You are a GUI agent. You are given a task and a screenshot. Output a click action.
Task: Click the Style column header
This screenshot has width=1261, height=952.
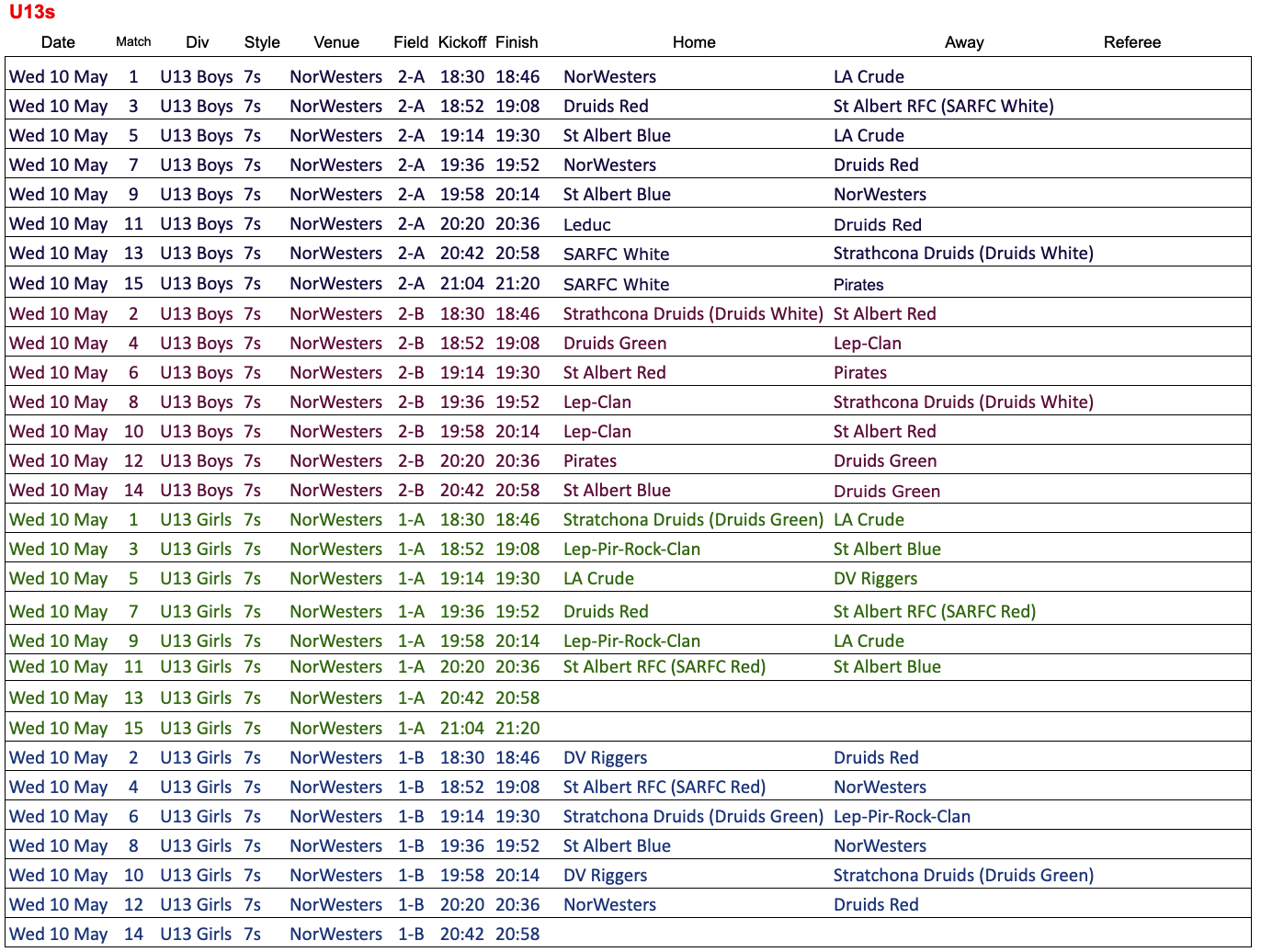[262, 42]
